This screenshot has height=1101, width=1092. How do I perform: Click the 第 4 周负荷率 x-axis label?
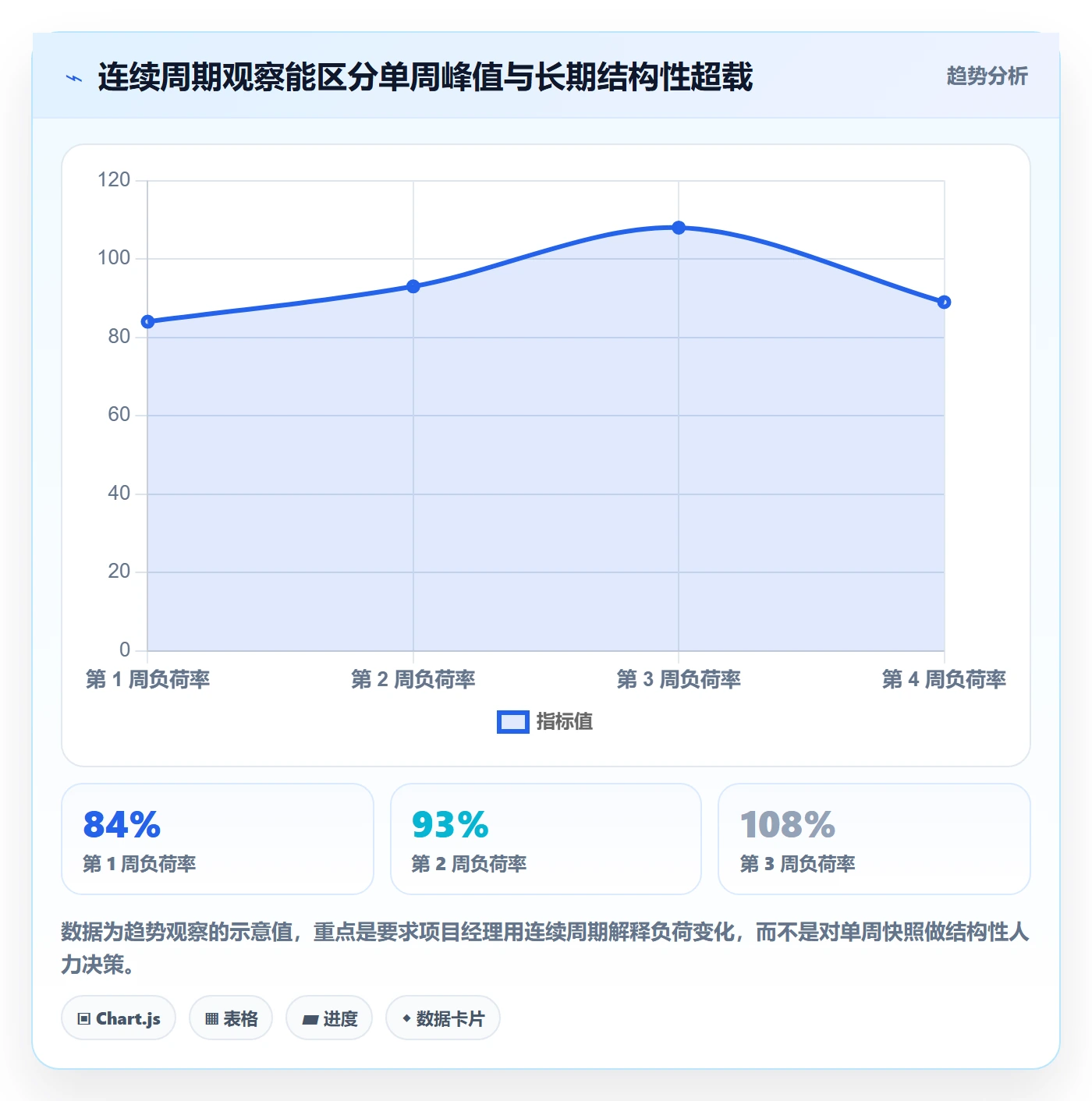(x=944, y=679)
